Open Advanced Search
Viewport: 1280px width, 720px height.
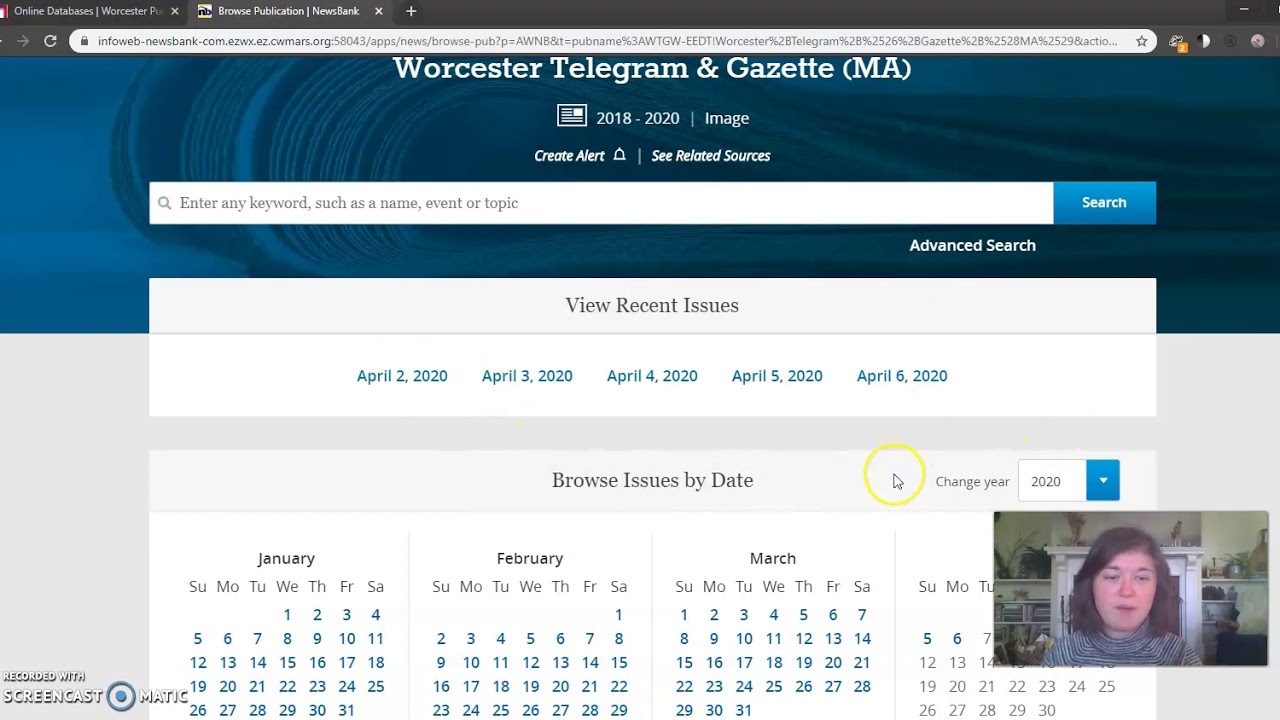coord(972,245)
